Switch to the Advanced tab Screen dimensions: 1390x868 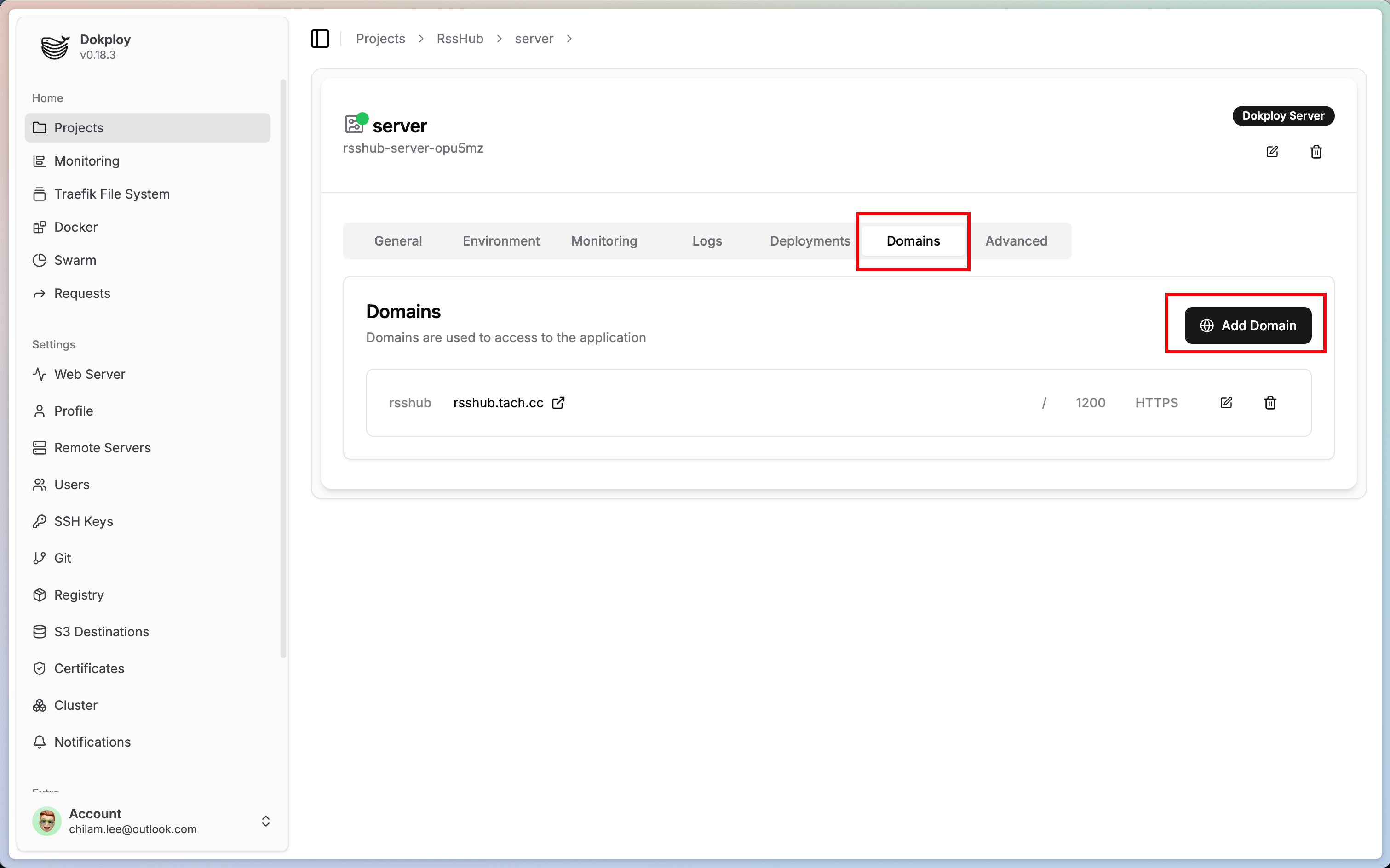(1016, 240)
